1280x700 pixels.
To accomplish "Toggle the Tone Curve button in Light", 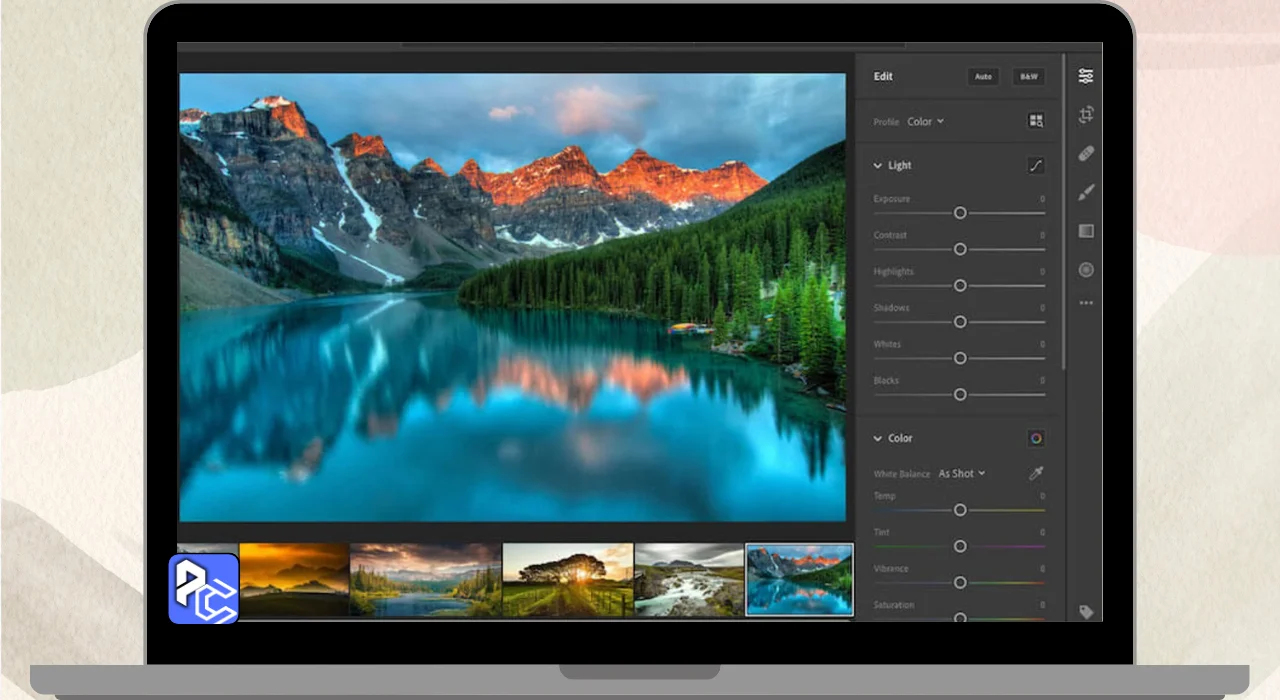I will pyautogui.click(x=1036, y=166).
